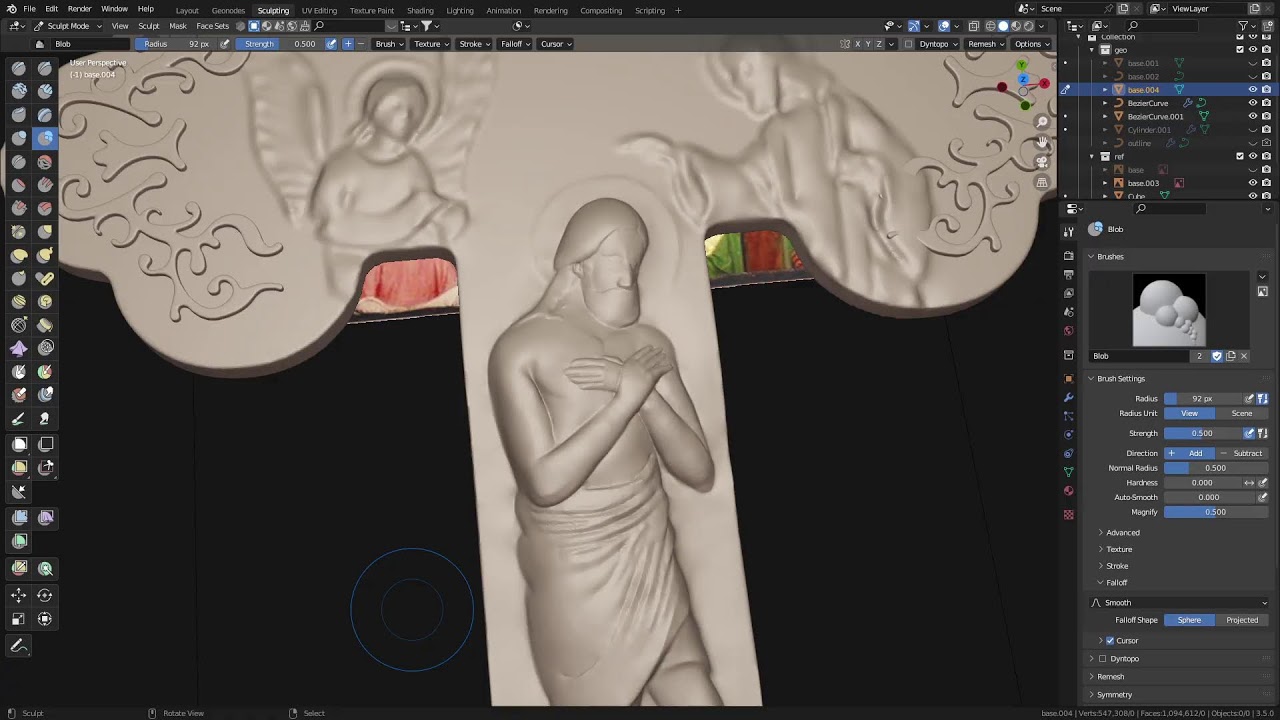
Task: Open the Face Sets menu
Action: click(x=212, y=26)
